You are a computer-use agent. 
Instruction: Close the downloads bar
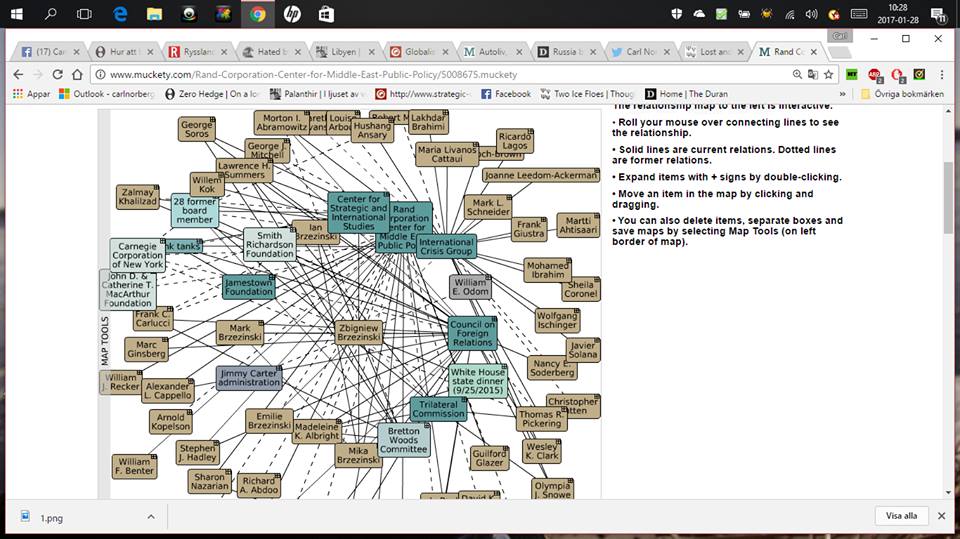[941, 516]
